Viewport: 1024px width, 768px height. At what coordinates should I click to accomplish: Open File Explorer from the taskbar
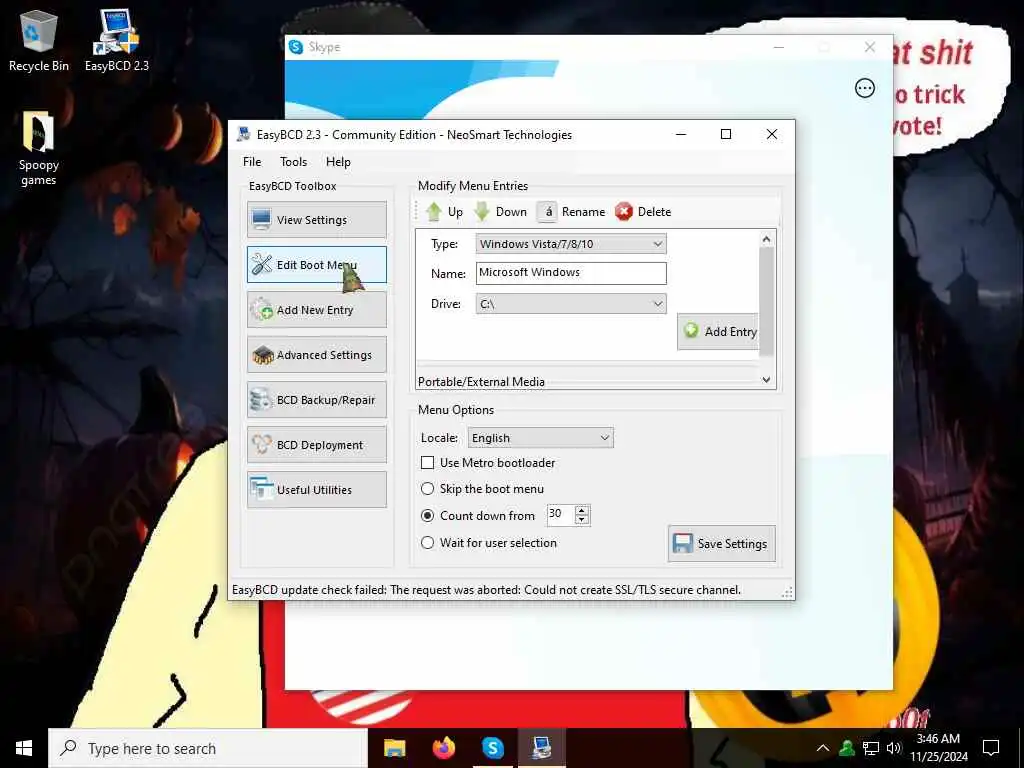click(x=394, y=748)
